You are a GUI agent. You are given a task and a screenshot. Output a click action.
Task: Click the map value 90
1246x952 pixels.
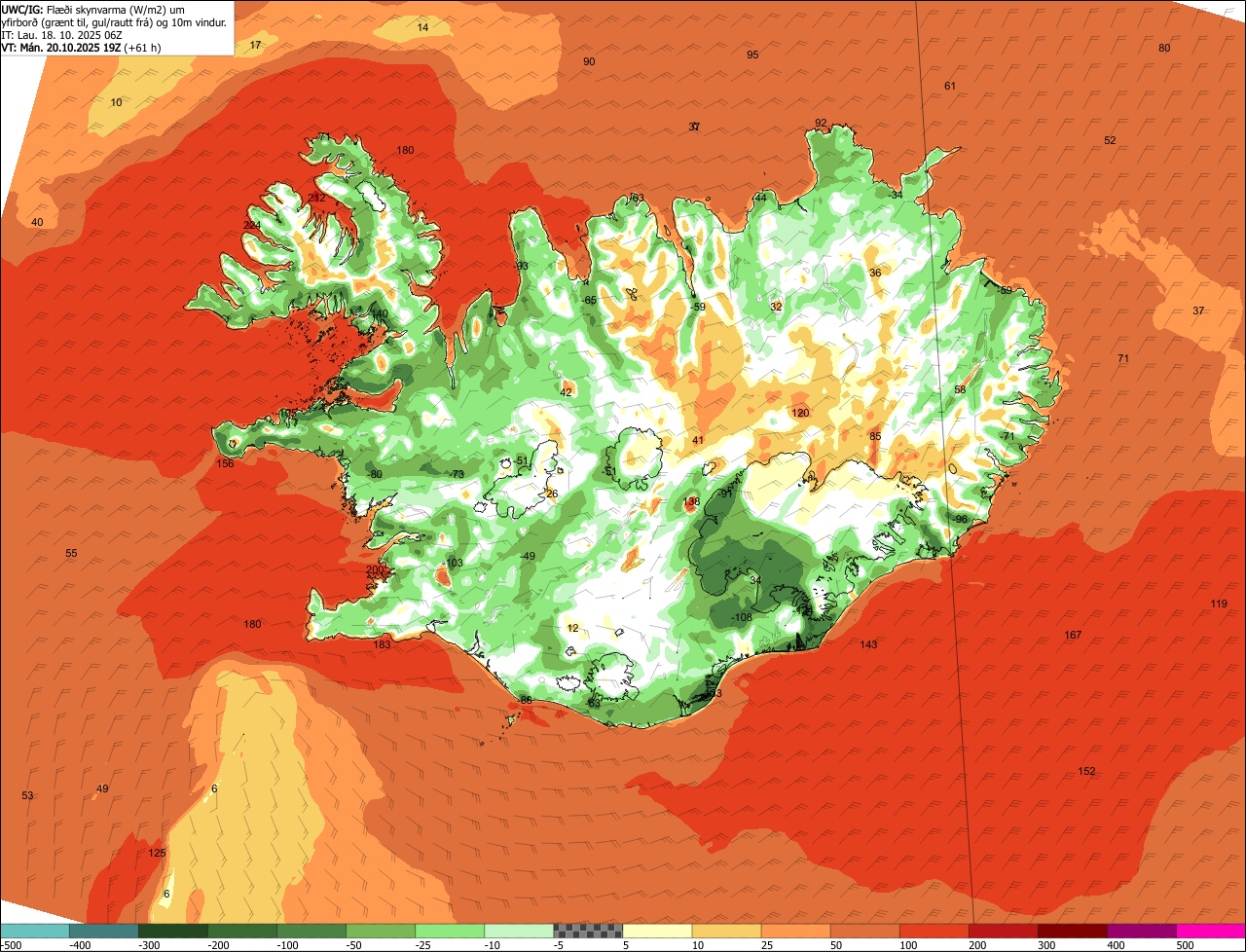(x=589, y=61)
